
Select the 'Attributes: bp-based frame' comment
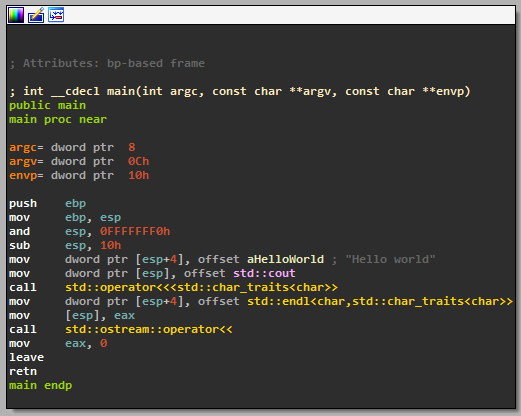click(x=107, y=63)
